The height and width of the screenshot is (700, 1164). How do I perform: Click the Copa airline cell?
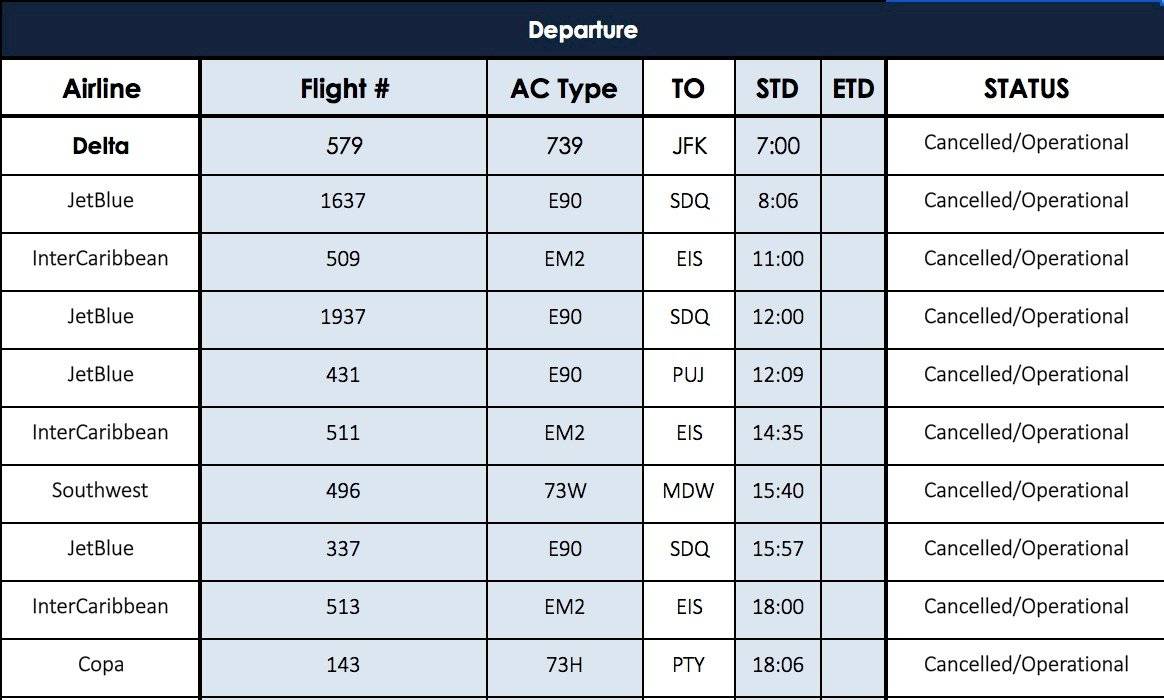click(100, 667)
